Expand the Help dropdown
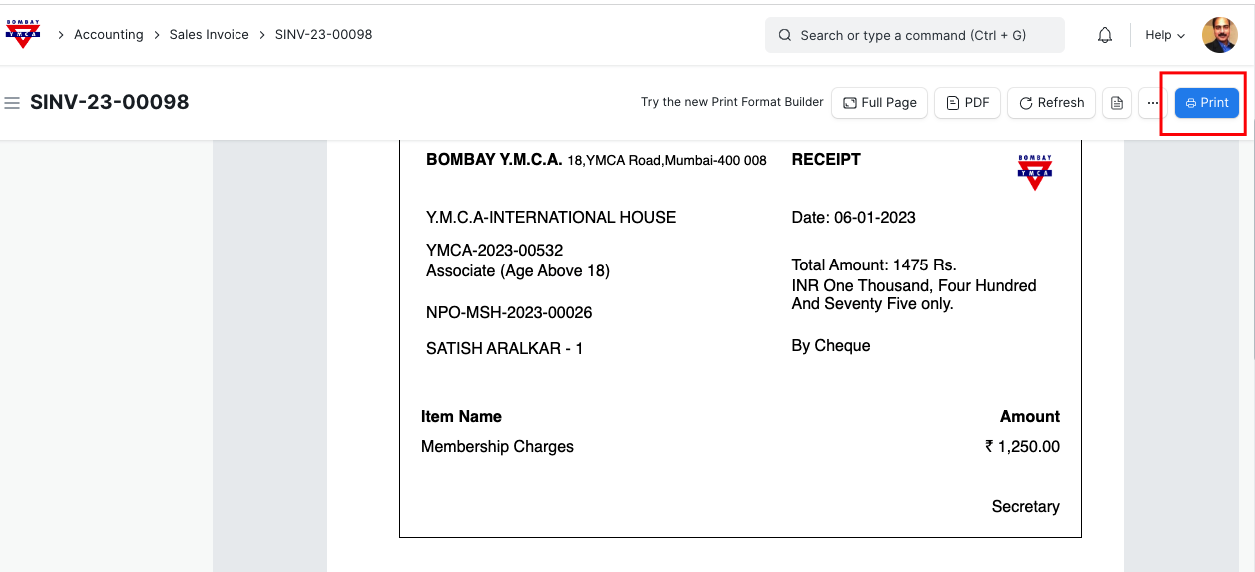 tap(1164, 35)
